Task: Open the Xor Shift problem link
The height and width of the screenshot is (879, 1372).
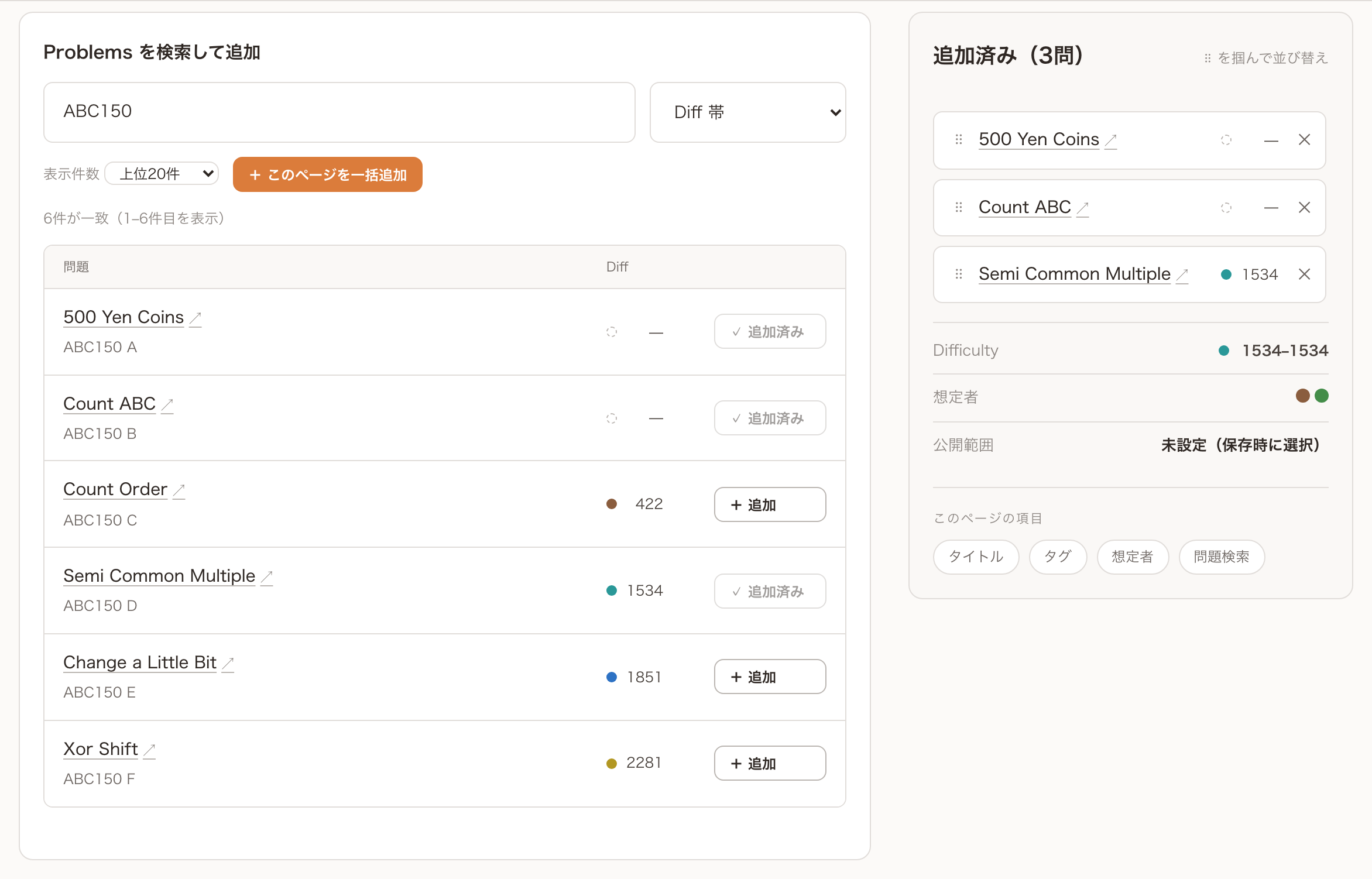Action: pos(101,749)
